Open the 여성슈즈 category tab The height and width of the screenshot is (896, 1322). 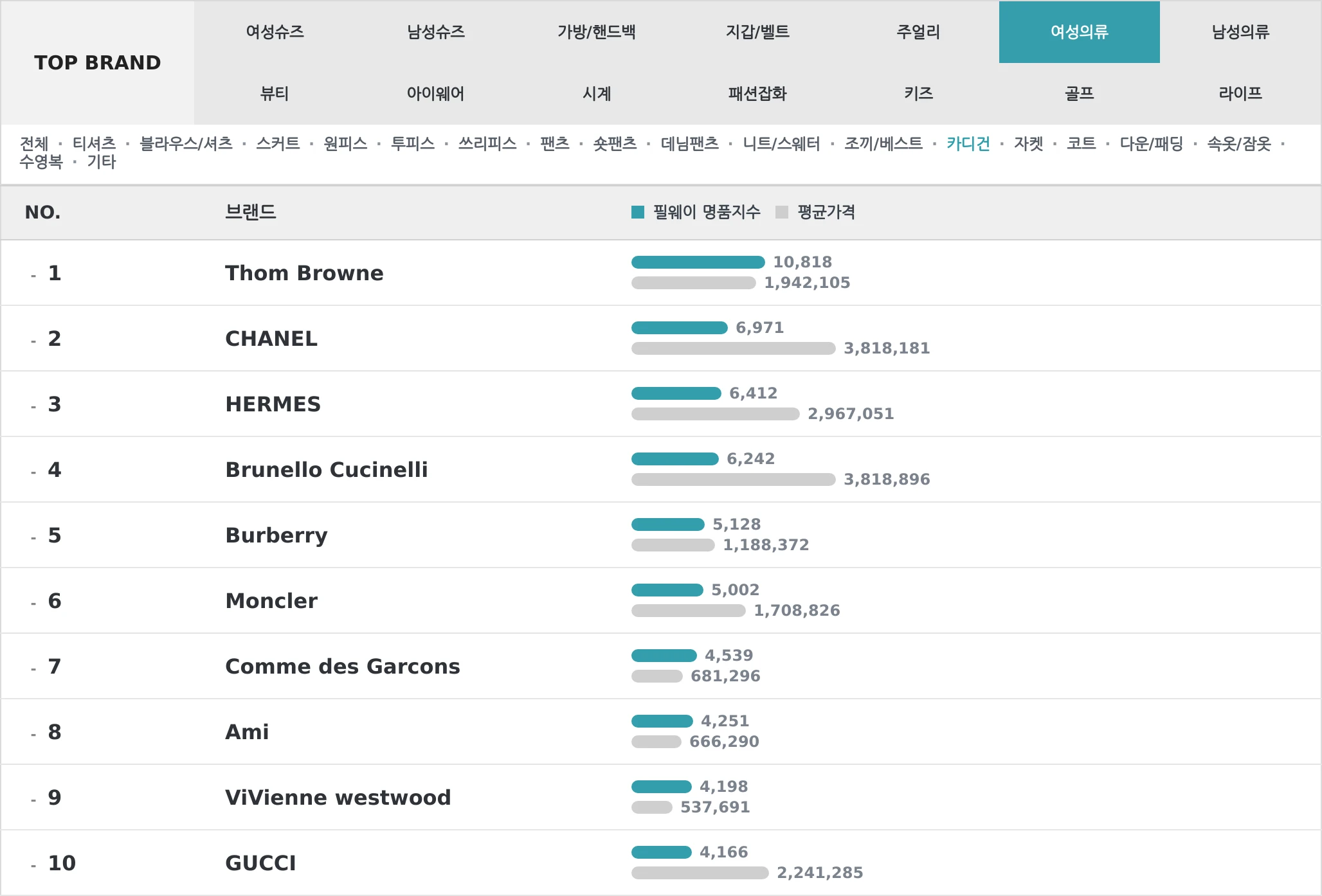tap(275, 32)
